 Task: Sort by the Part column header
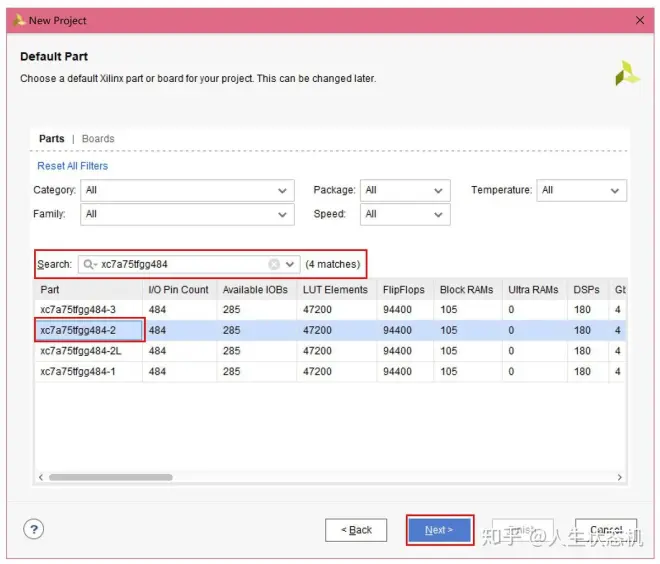(88, 290)
